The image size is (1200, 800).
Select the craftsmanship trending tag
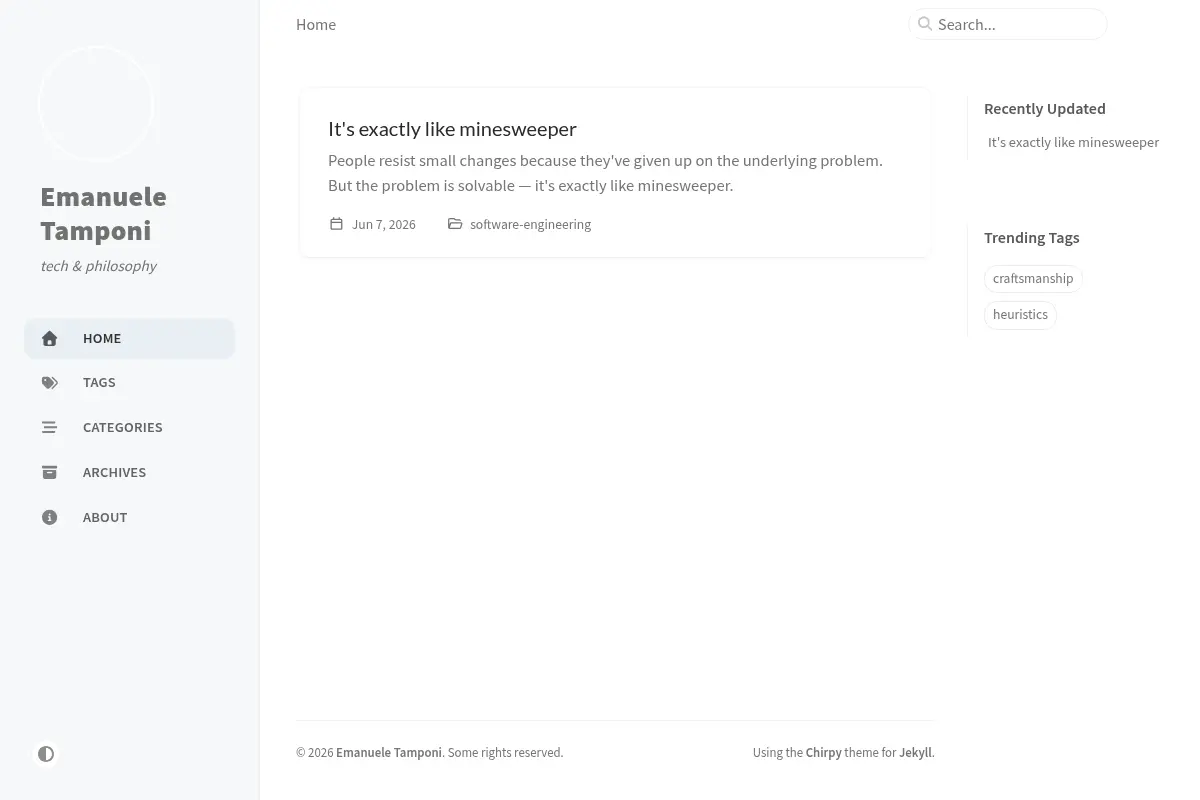1033,279
